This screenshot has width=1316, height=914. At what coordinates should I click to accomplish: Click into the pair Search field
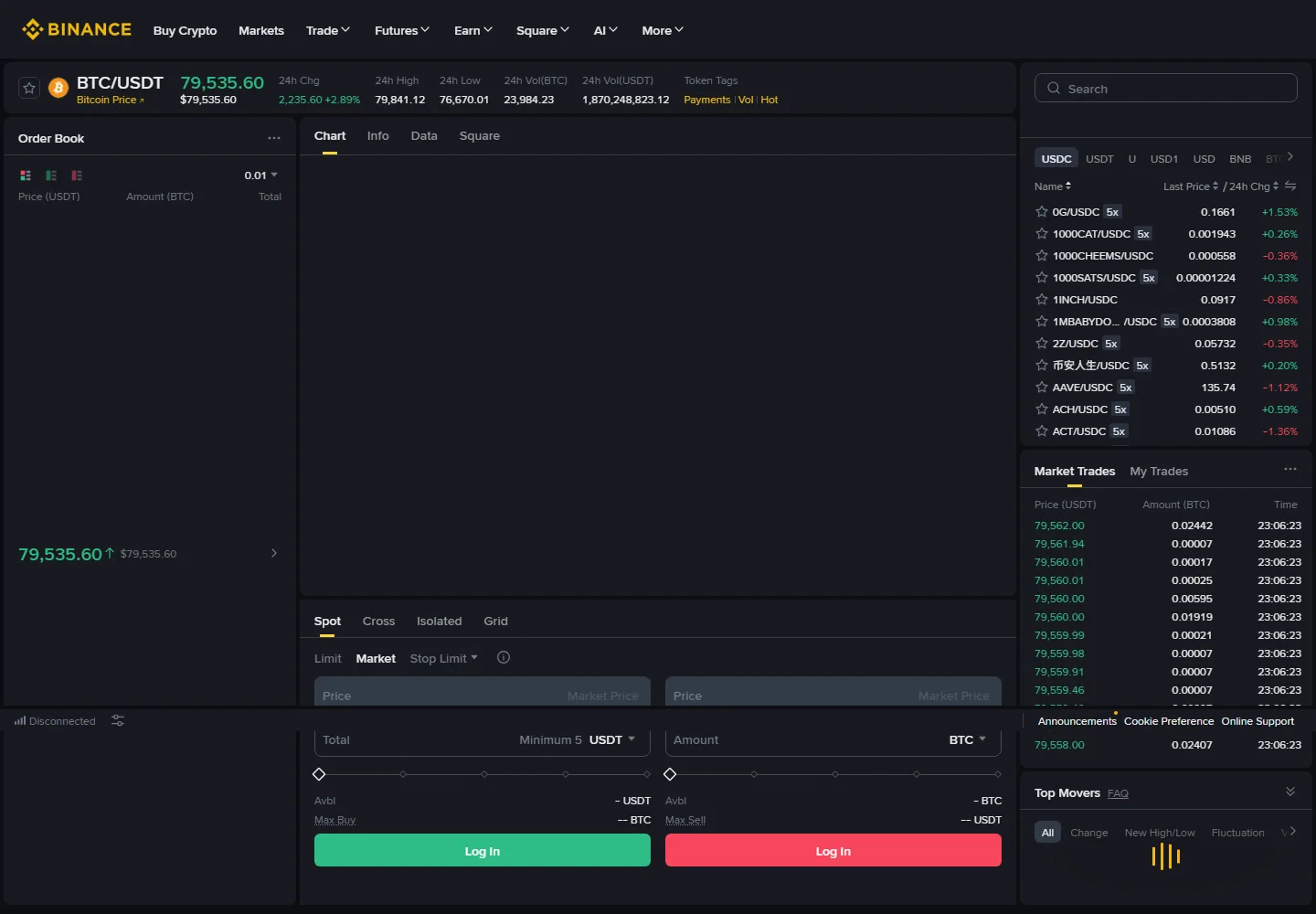[x=1166, y=88]
